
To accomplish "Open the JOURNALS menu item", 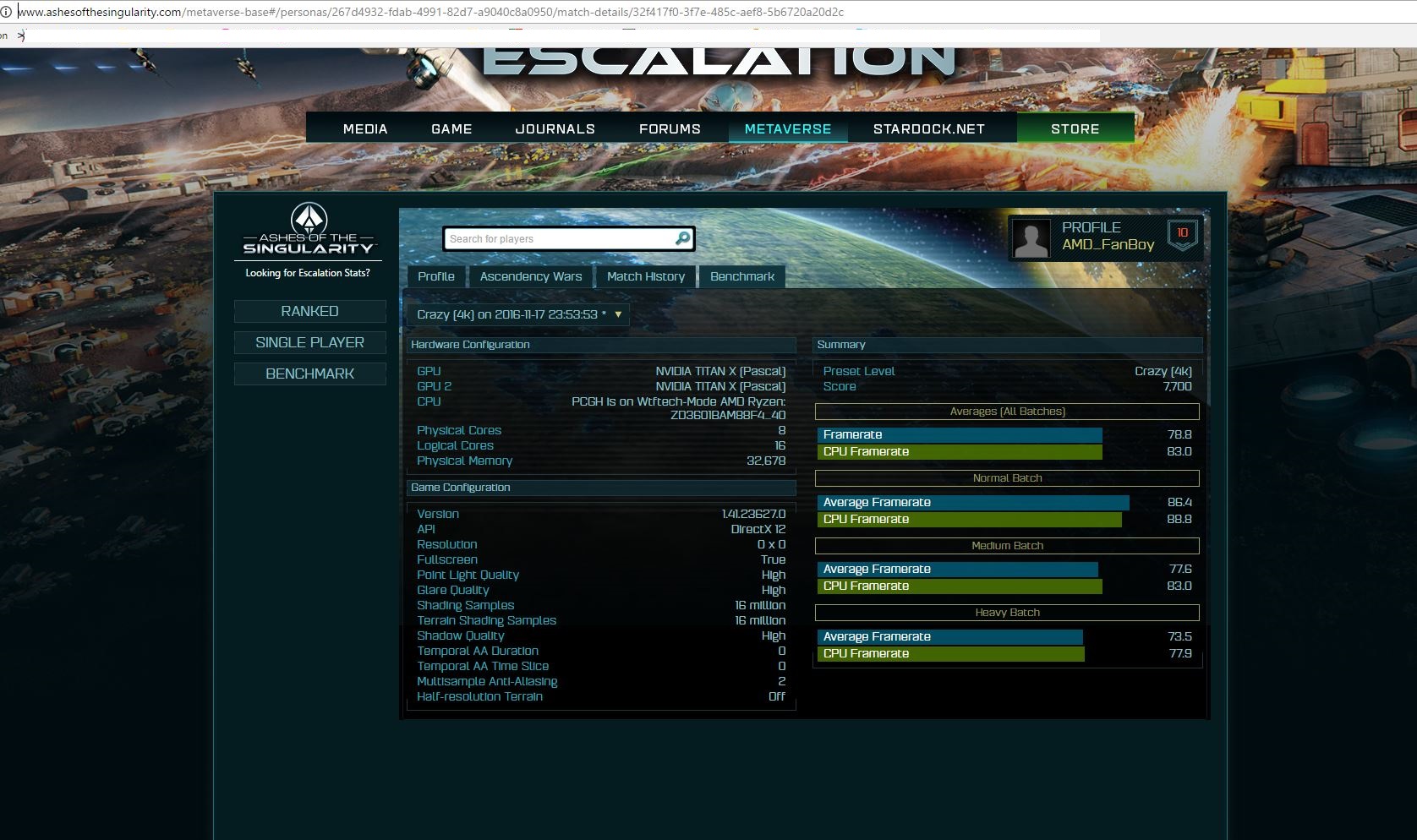I will [555, 128].
